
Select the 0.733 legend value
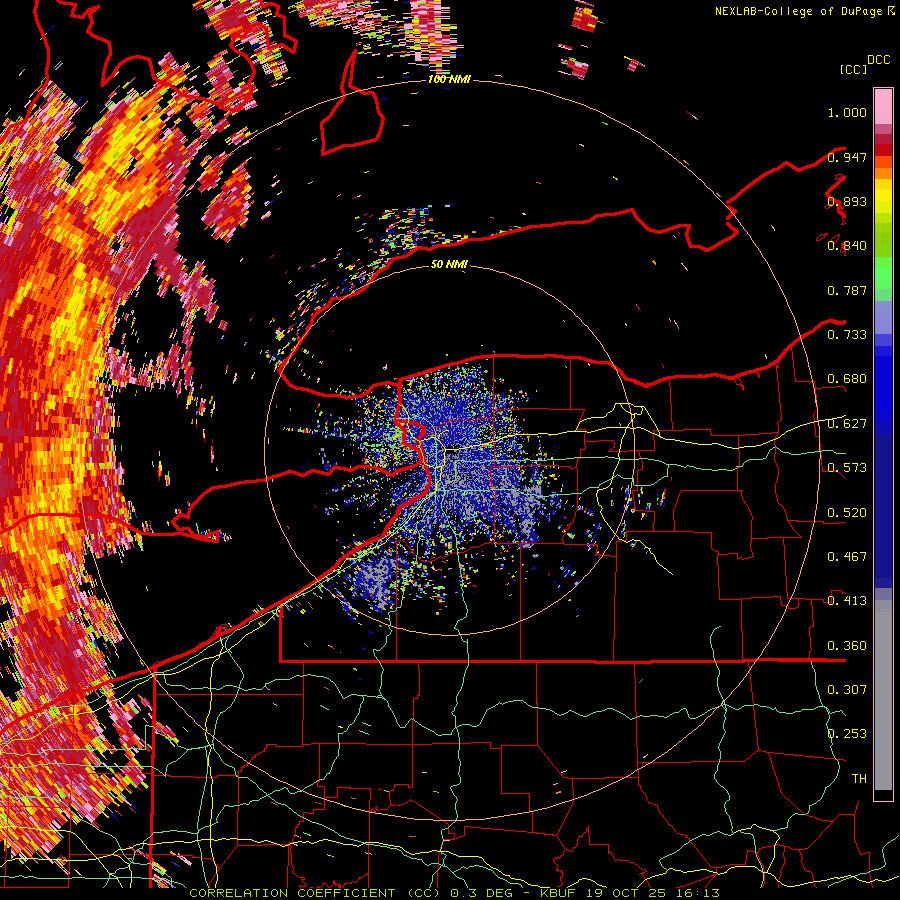[847, 335]
